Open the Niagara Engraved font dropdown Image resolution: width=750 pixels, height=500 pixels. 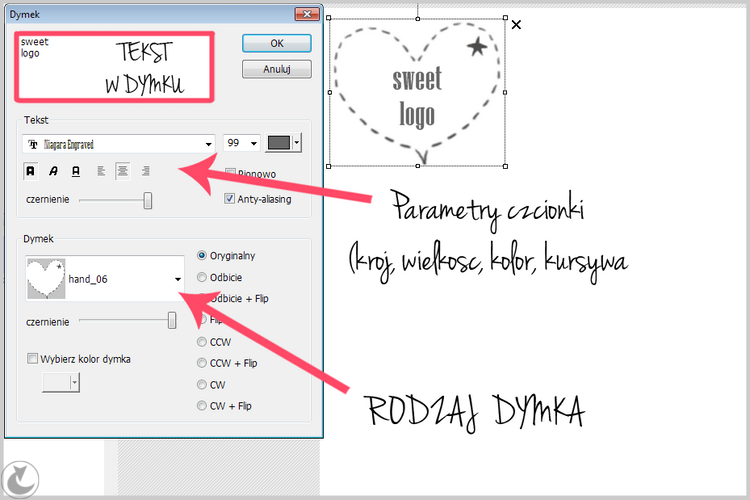pos(119,144)
